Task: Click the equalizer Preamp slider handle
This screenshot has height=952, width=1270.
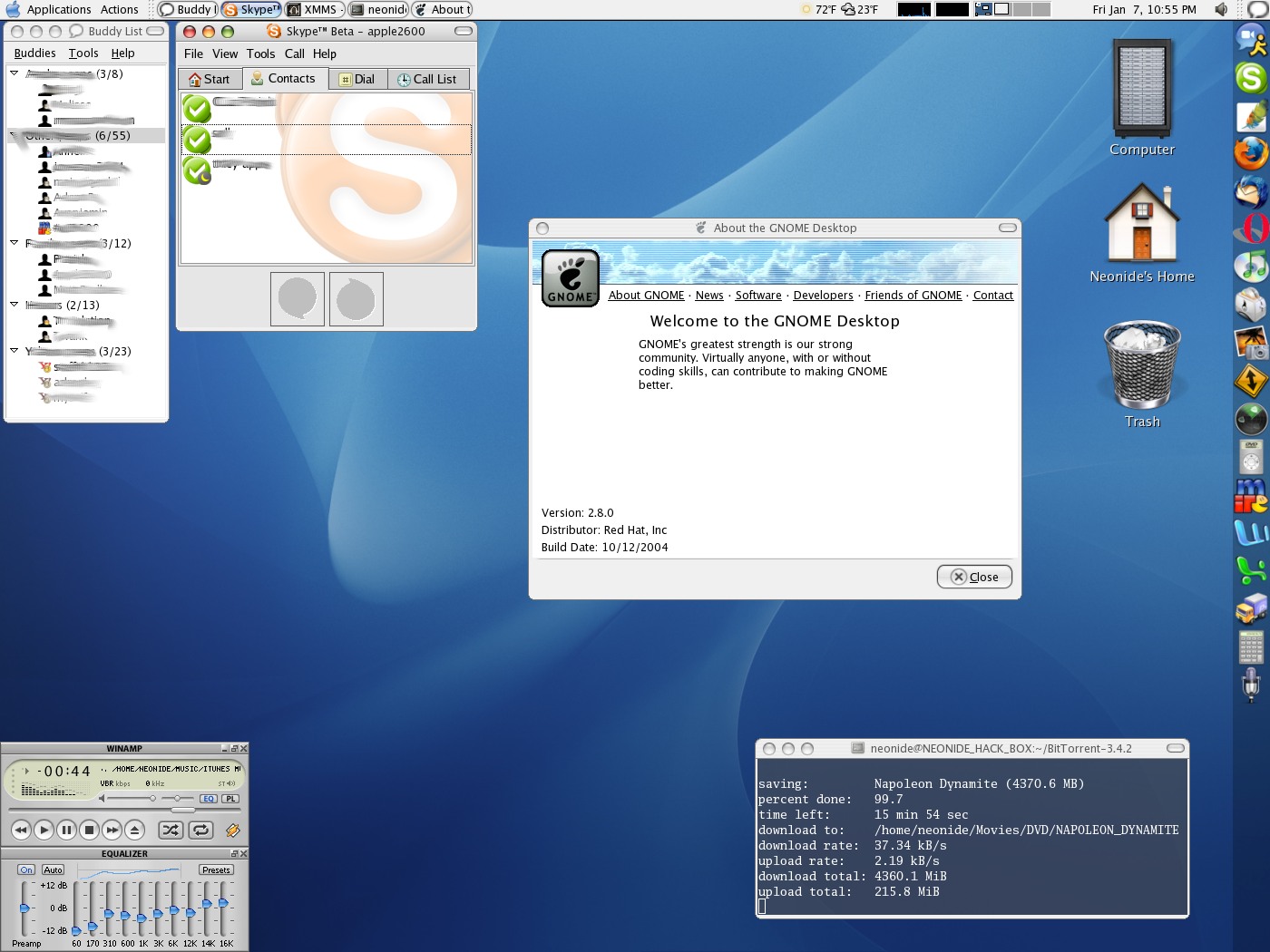Action: coord(24,908)
